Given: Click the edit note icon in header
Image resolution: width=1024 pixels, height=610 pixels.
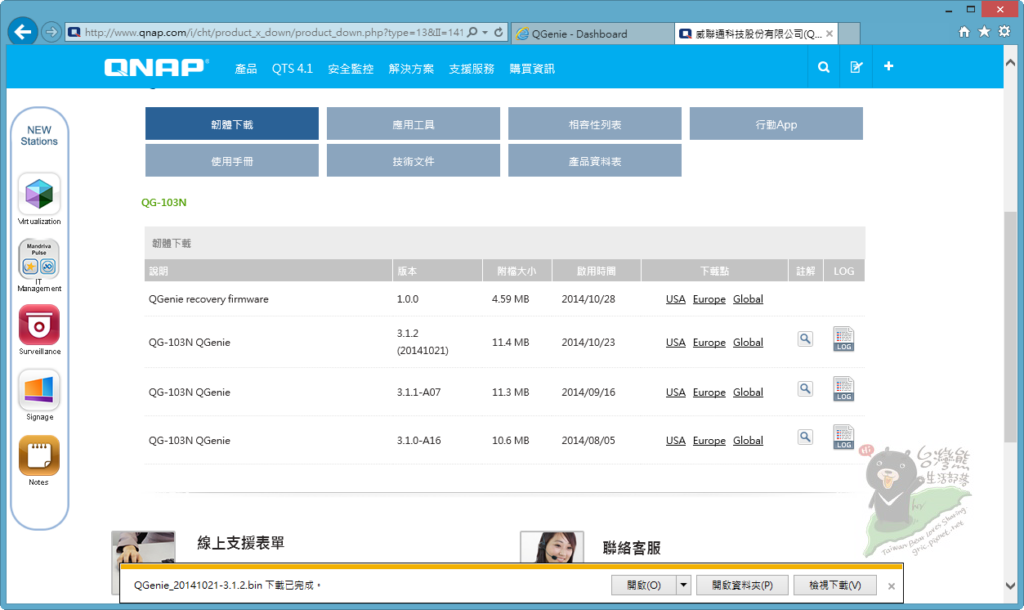Looking at the screenshot, I should pyautogui.click(x=856, y=67).
